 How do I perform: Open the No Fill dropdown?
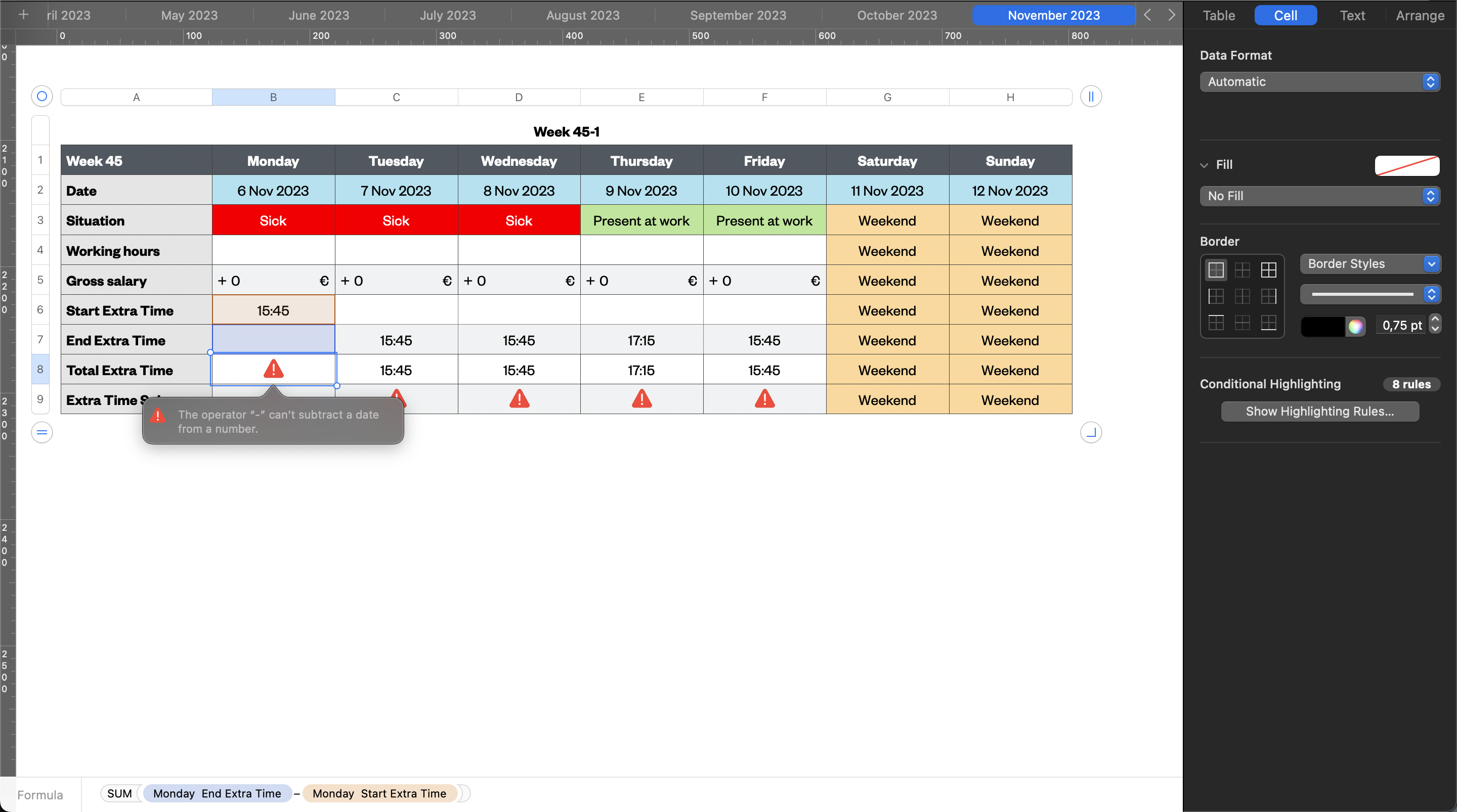pos(1319,196)
